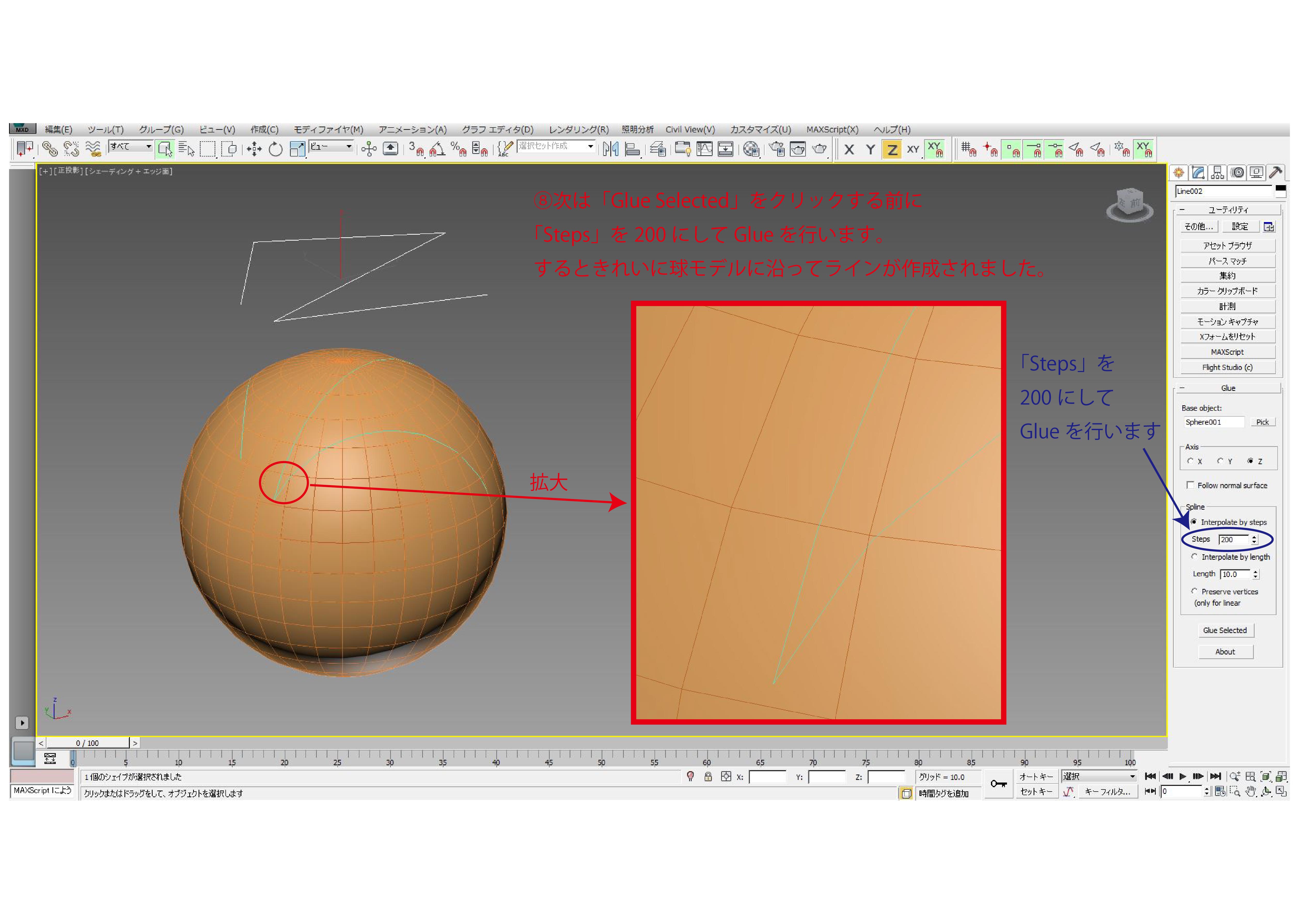Open the Hierarchy panel tab icon
The image size is (1299, 924).
[x=1218, y=172]
